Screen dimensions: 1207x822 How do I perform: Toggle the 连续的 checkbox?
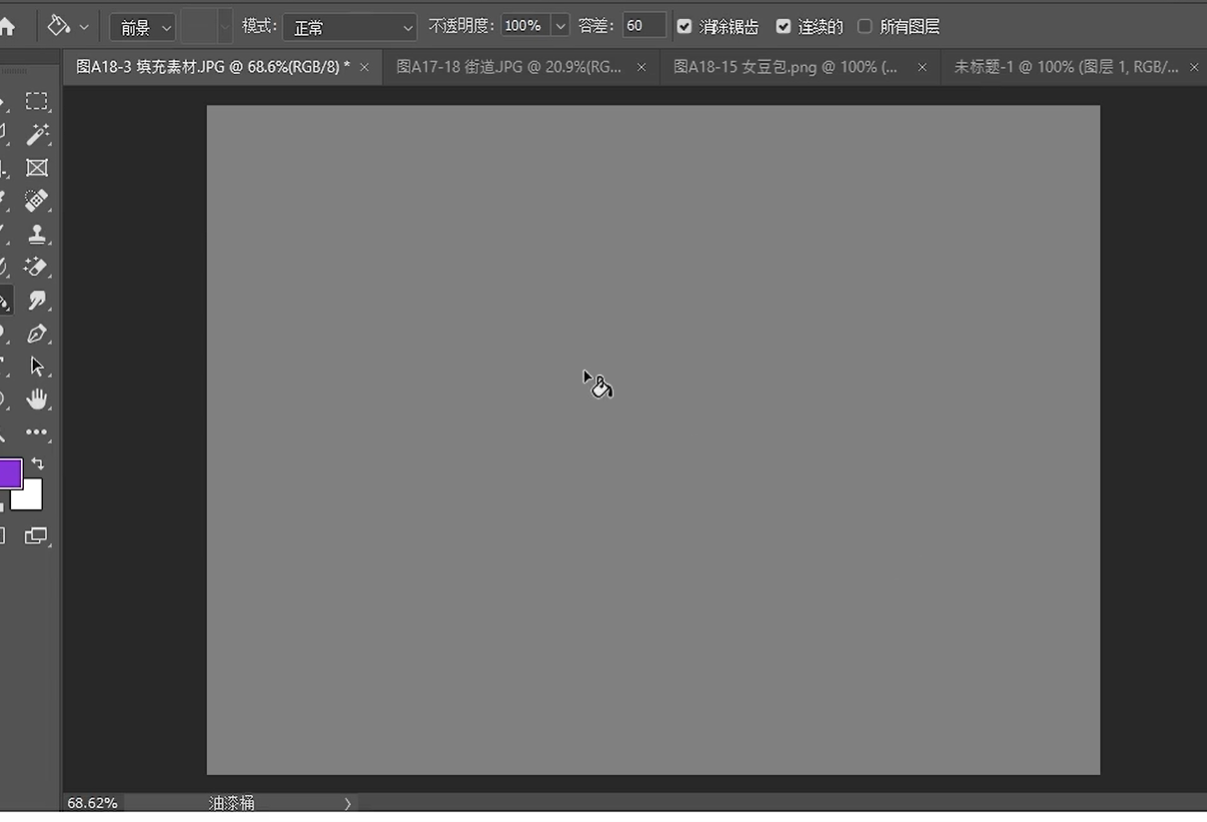click(783, 27)
